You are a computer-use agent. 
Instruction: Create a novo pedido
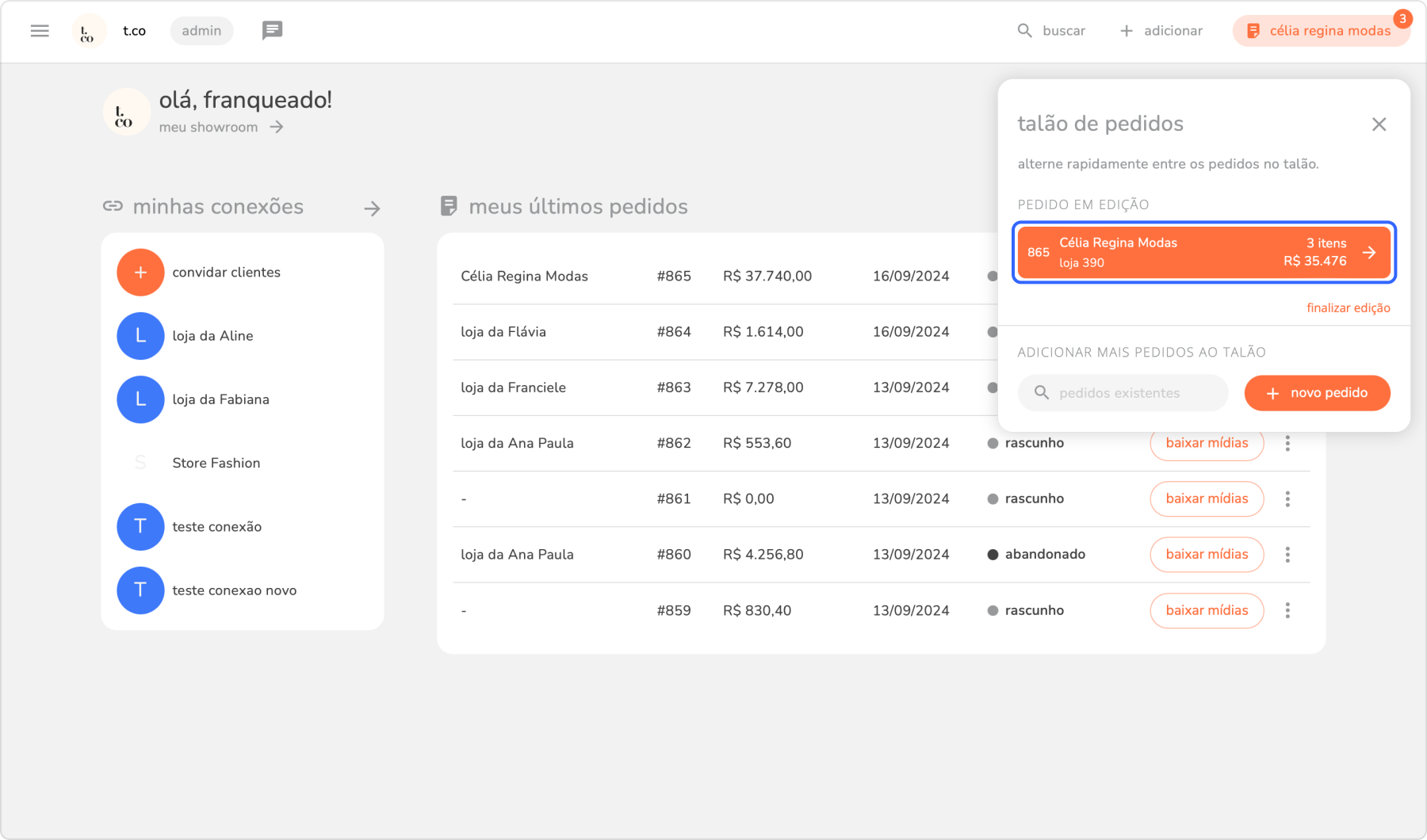(1317, 393)
